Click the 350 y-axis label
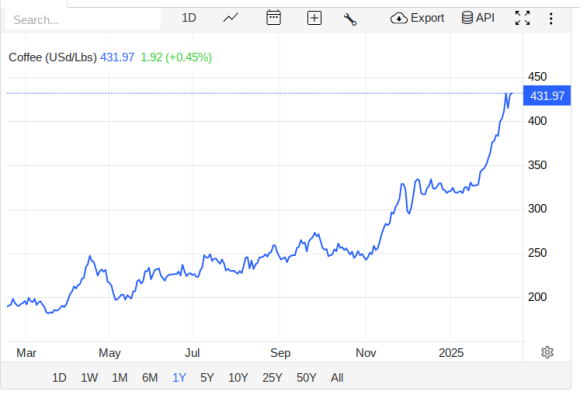 (x=537, y=165)
